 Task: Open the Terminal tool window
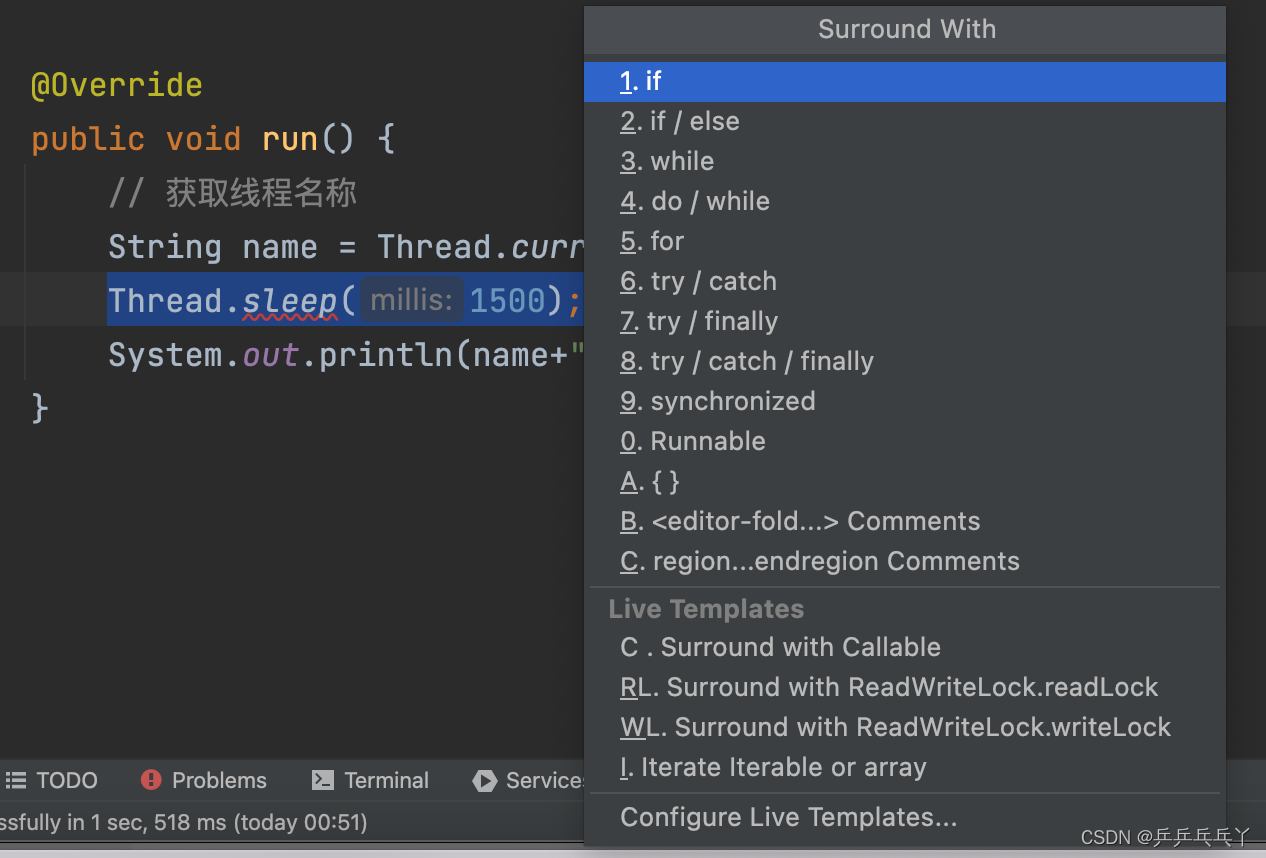click(369, 780)
